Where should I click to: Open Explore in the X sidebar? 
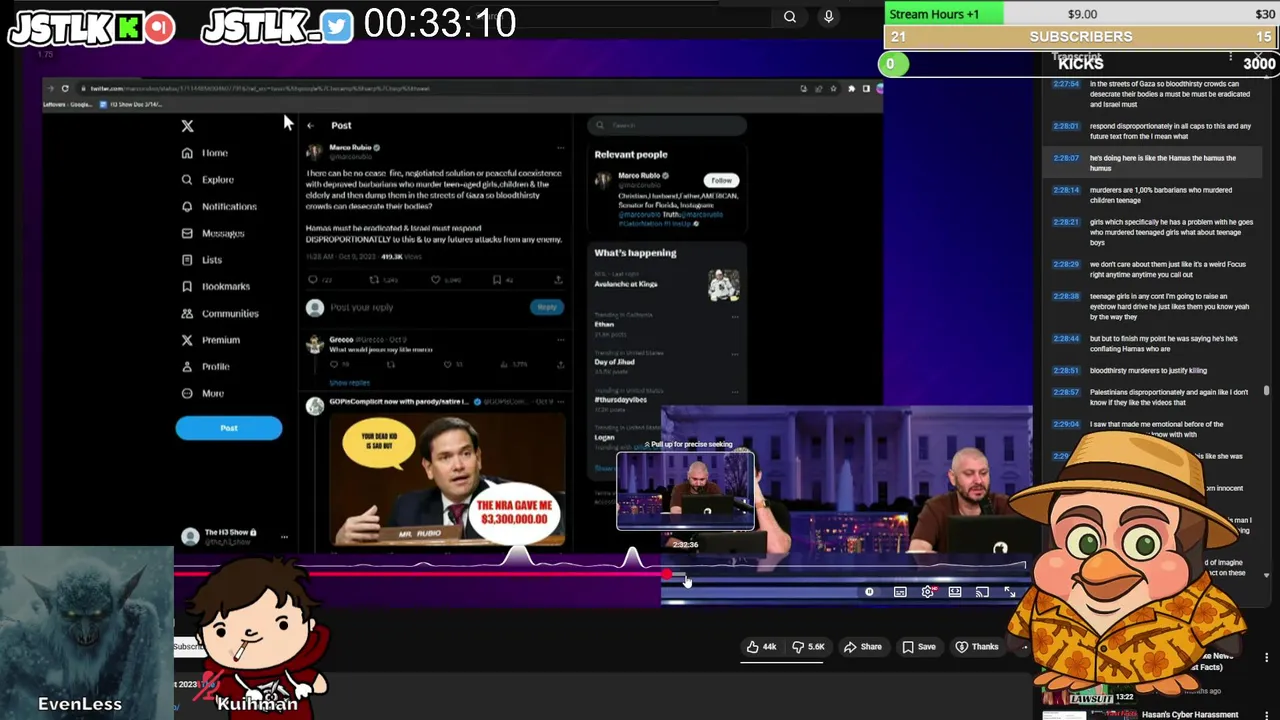tap(207, 180)
